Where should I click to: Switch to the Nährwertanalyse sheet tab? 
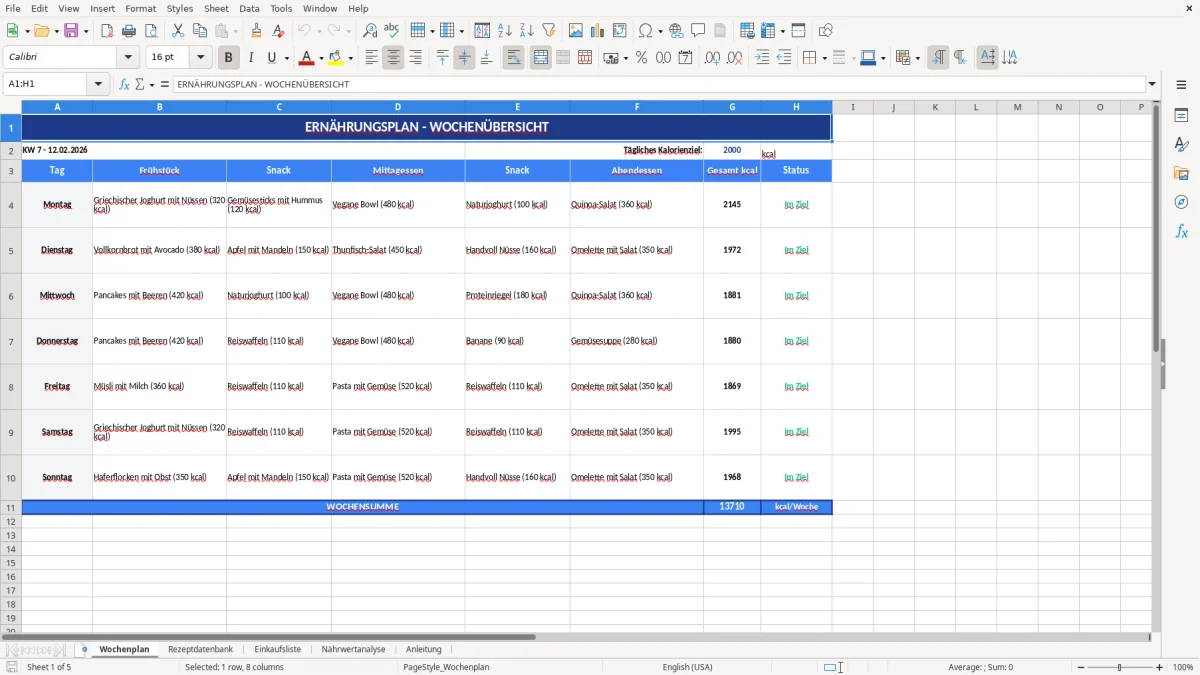[353, 649]
